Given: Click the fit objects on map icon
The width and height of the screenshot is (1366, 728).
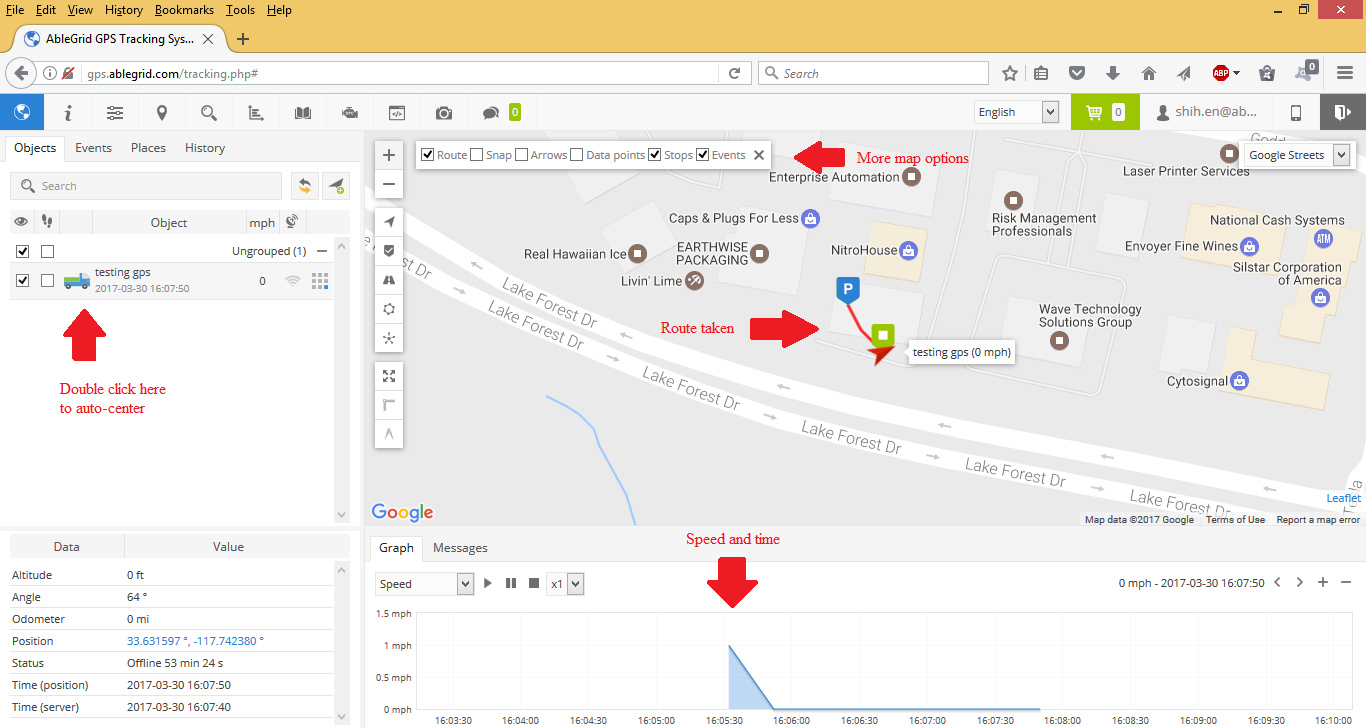Looking at the screenshot, I should 389,376.
